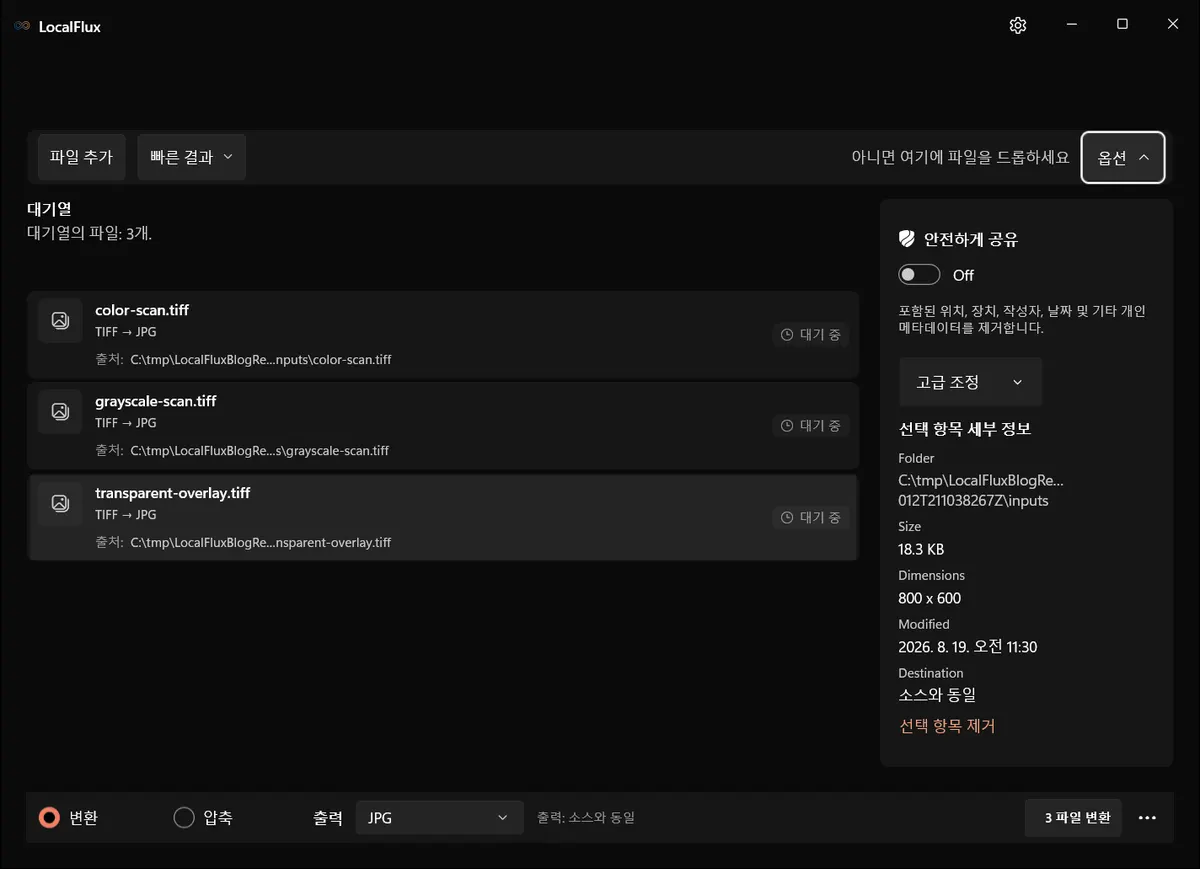This screenshot has width=1200, height=869.
Task: Click the folder path in the details panel
Action: coord(981,490)
